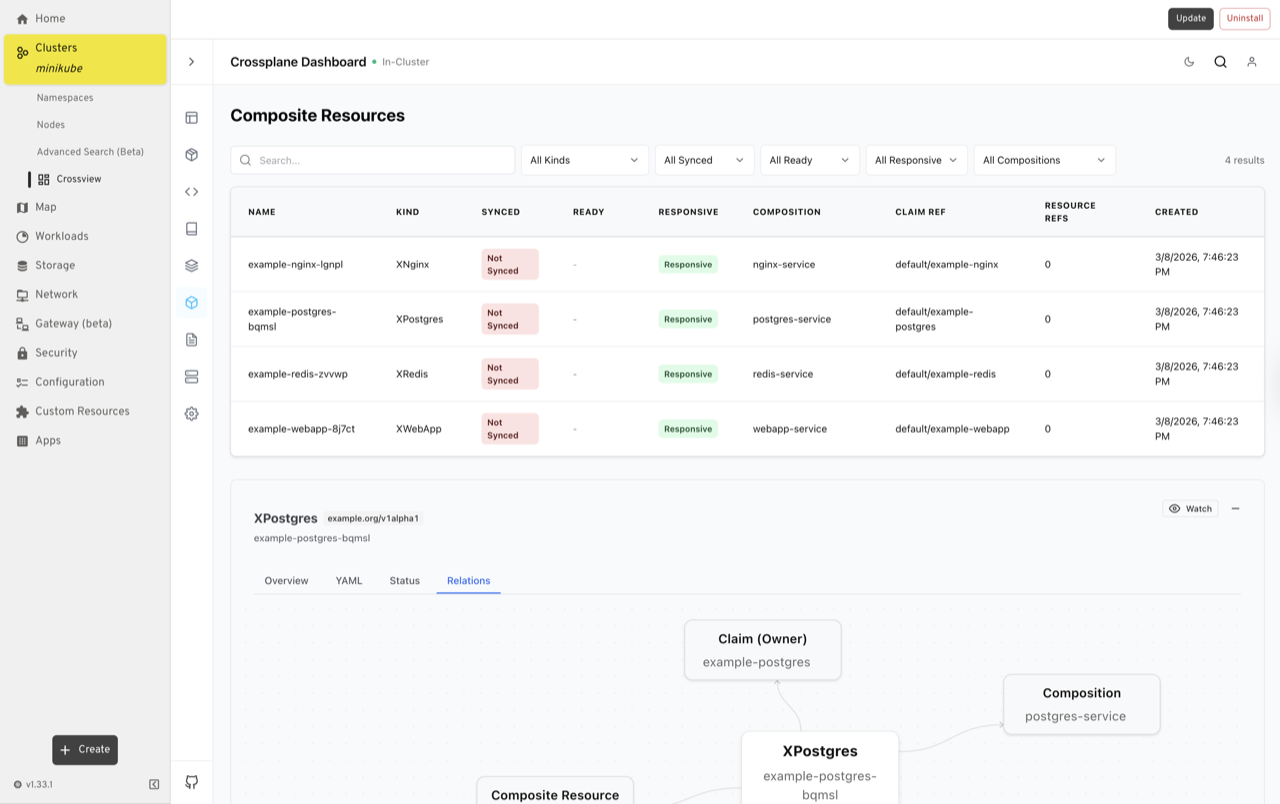Click the layout dashboard icon in the Crossview sidebar
1280x804 pixels.
click(x=191, y=118)
